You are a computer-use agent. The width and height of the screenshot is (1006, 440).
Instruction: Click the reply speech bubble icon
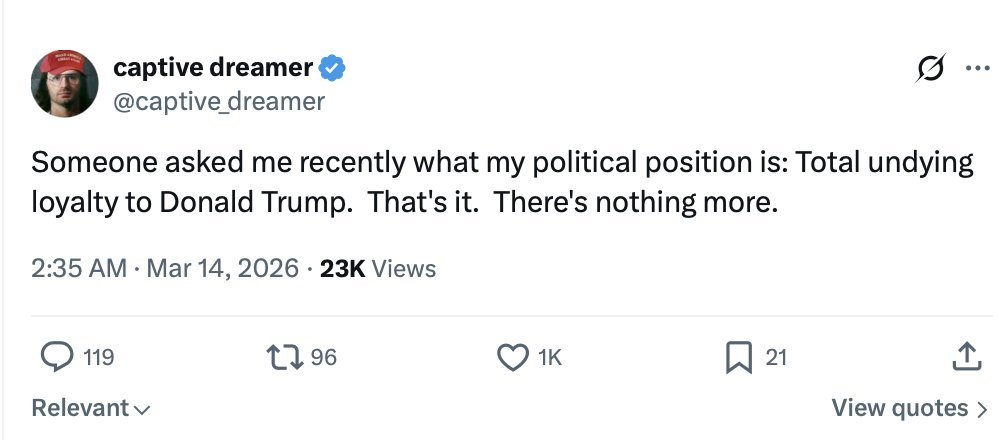(56, 356)
